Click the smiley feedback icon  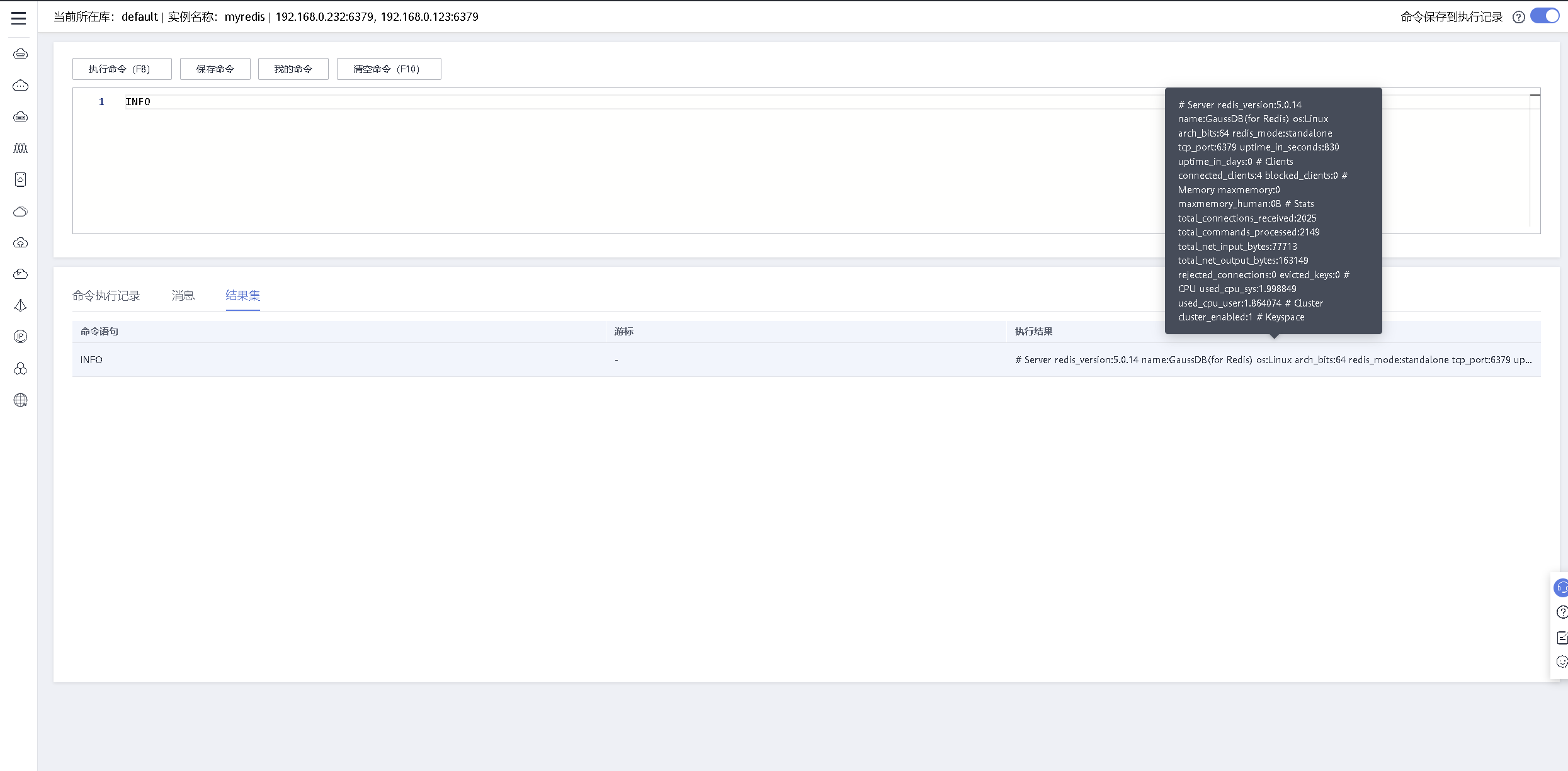click(x=1561, y=661)
